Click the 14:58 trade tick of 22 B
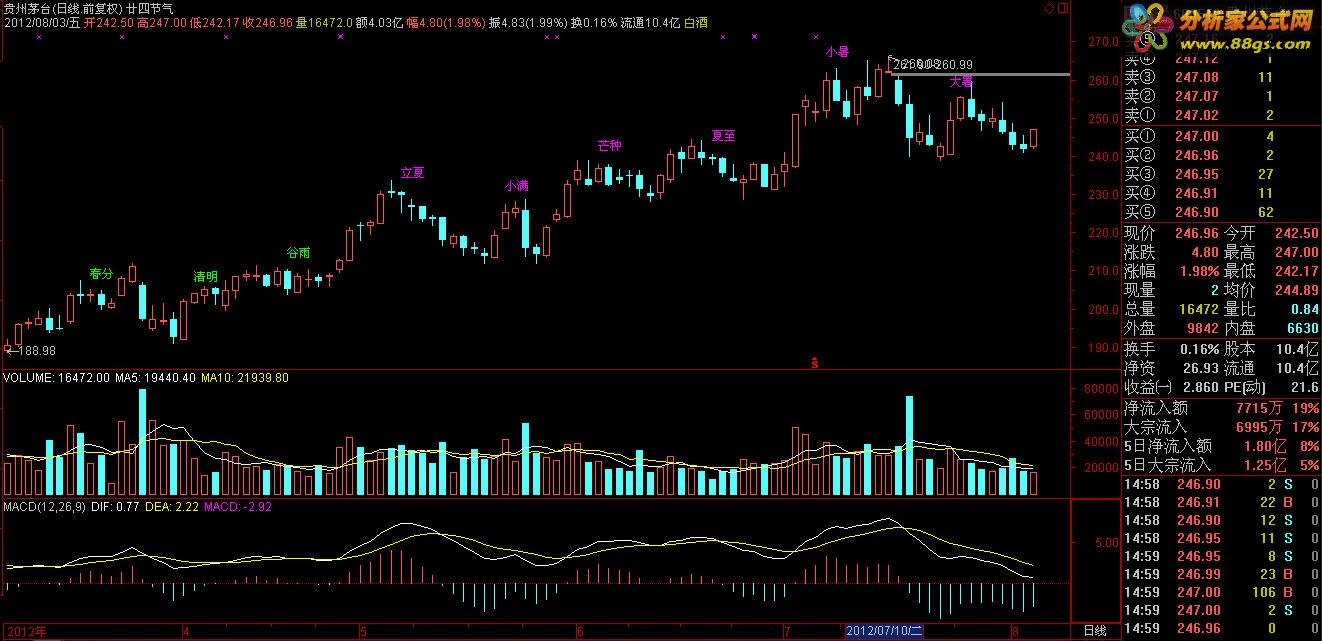The width and height of the screenshot is (1322, 641). [x=1222, y=502]
